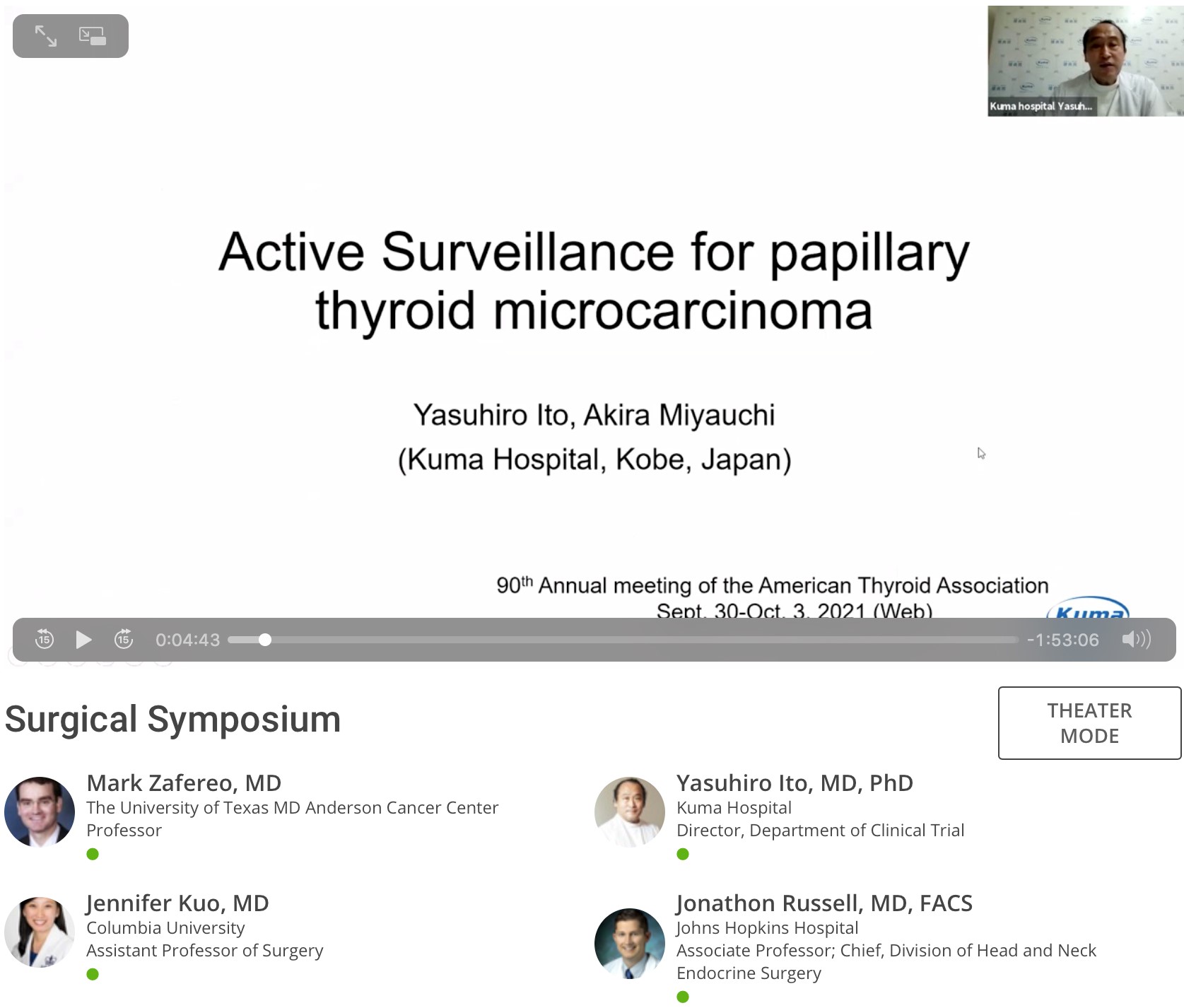The width and height of the screenshot is (1184, 1008).
Task: Click the elapsed time 0:04:43
Action: click(x=187, y=640)
